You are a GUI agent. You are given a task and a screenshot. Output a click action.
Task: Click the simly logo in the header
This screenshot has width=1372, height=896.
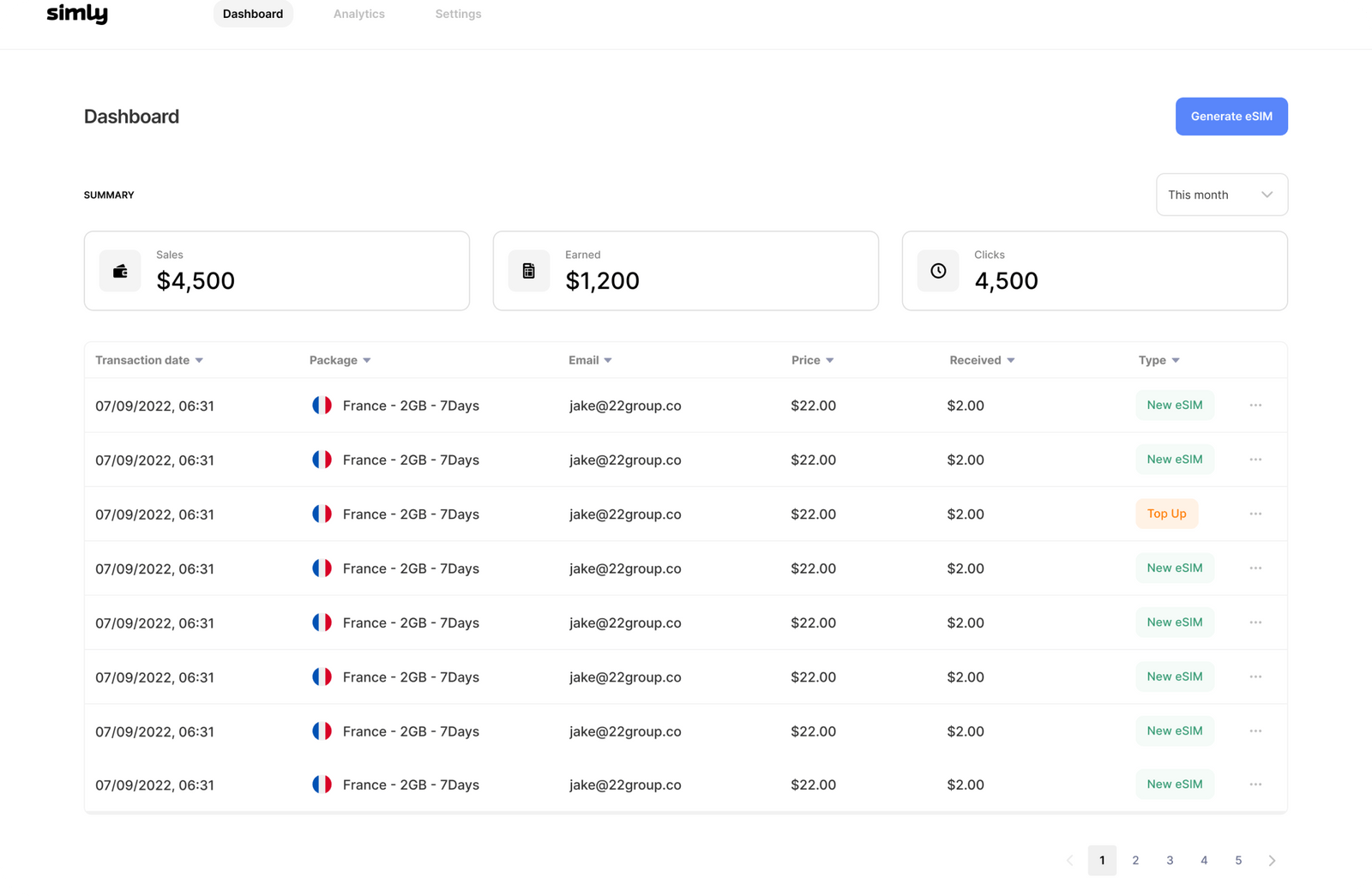click(77, 13)
